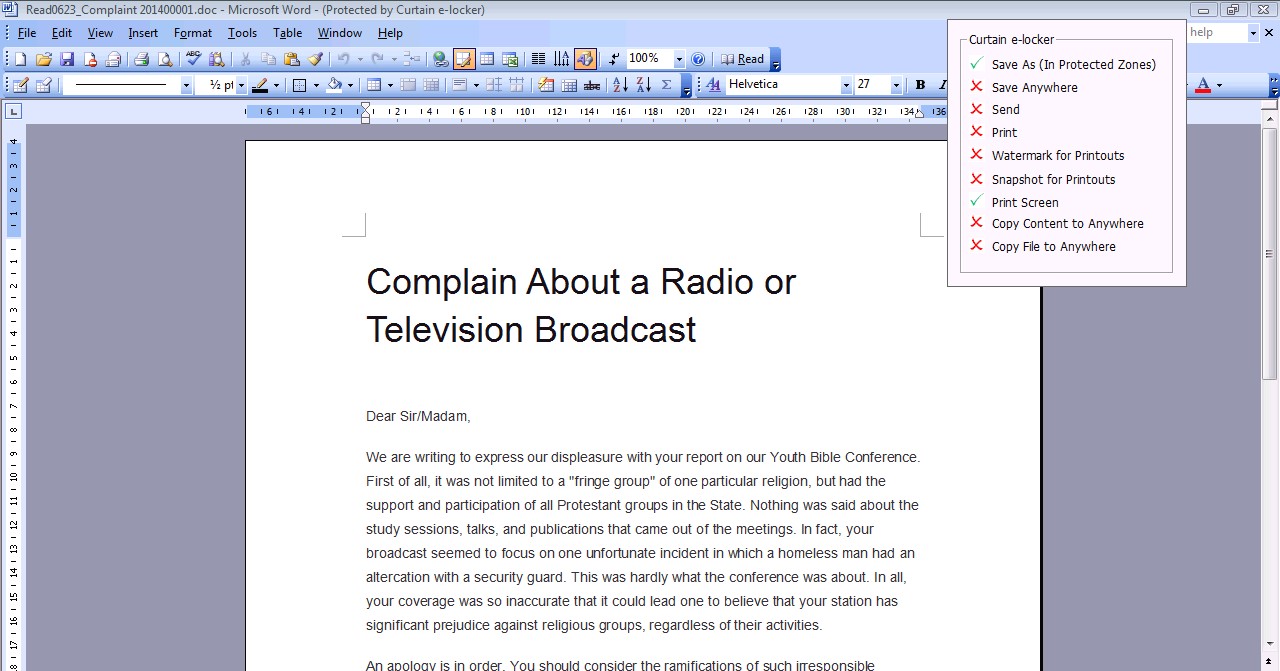Screen dimensions: 1280x671
Task: Open the font size dropdown showing 27
Action: point(895,86)
